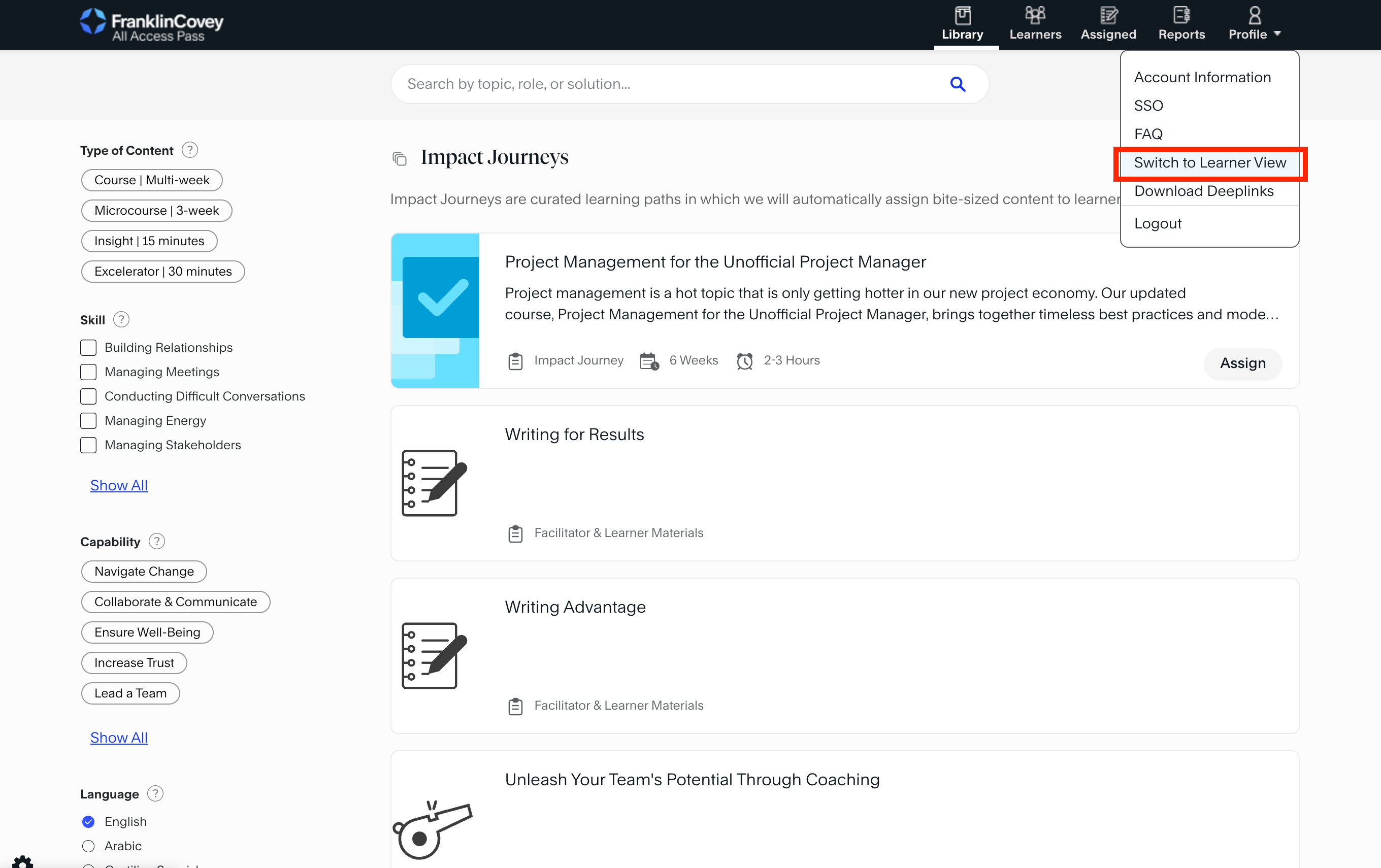The width and height of the screenshot is (1381, 868).
Task: Assign the Project Management Impact Journey
Action: (1242, 363)
